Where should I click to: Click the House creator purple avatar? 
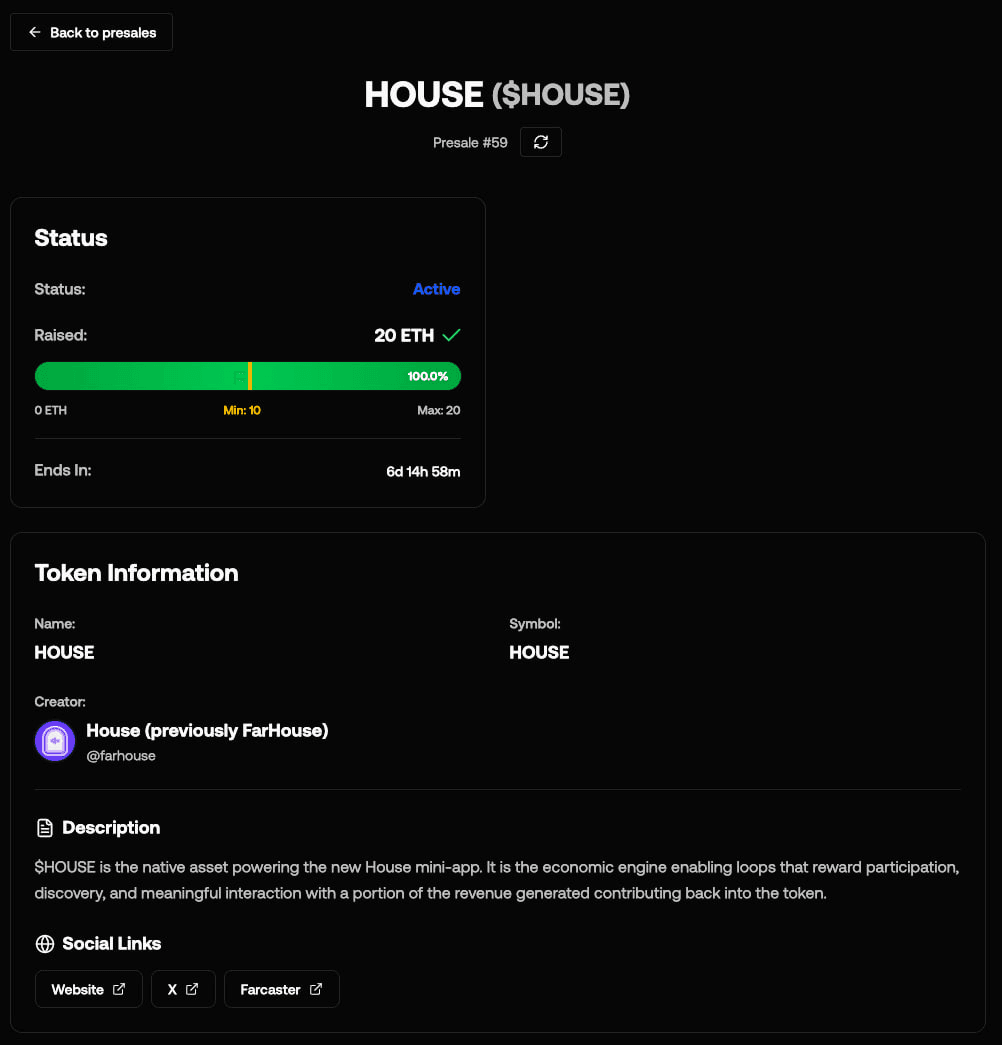click(55, 741)
